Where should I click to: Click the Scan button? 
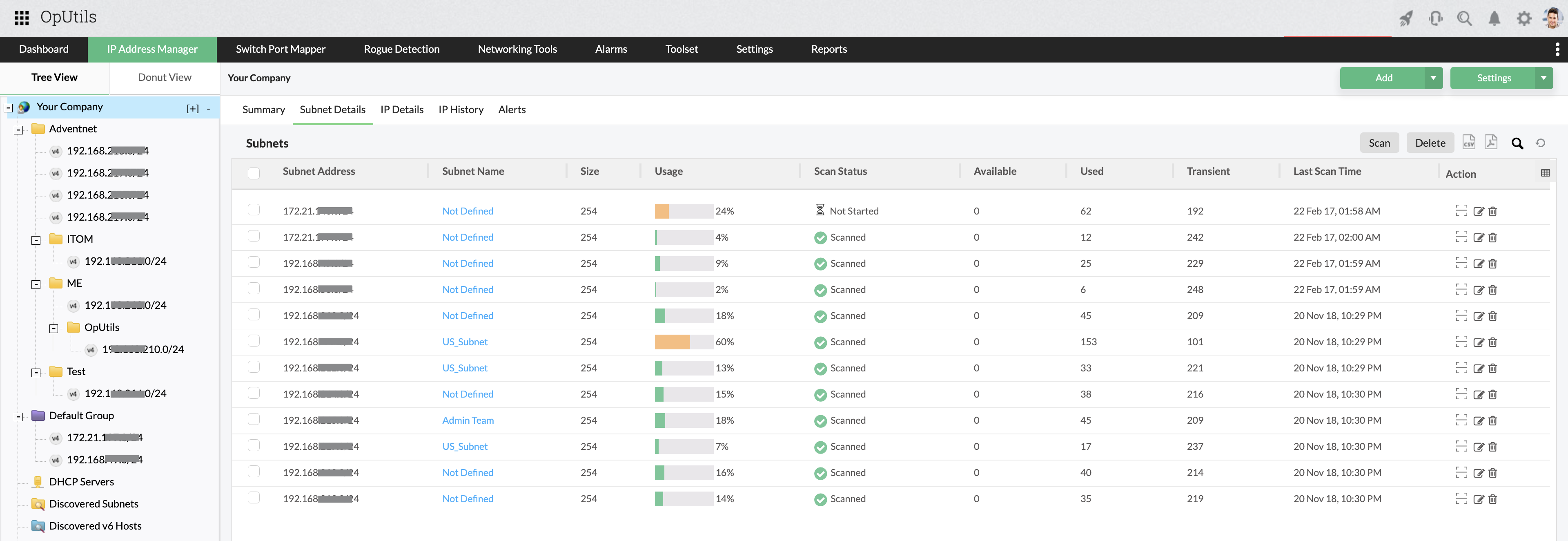tap(1379, 143)
